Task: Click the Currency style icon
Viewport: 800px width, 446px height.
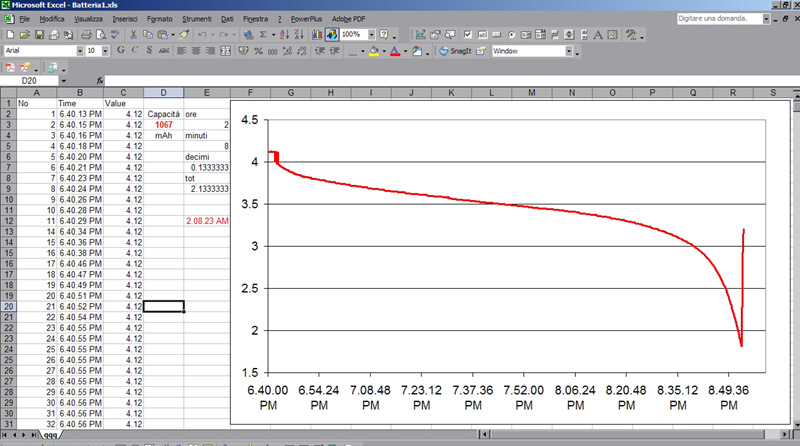Action: (x=243, y=51)
